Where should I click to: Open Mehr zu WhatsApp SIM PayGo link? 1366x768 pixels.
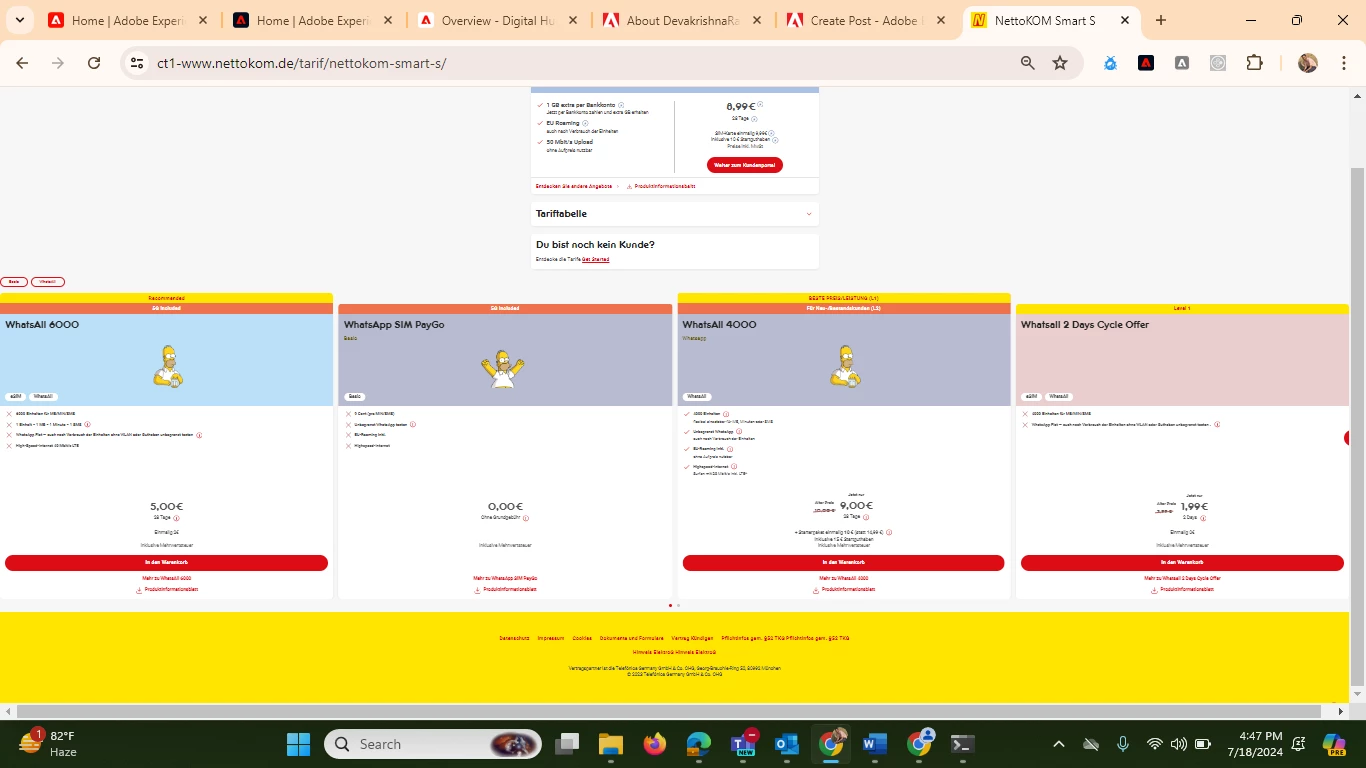pyautogui.click(x=505, y=578)
